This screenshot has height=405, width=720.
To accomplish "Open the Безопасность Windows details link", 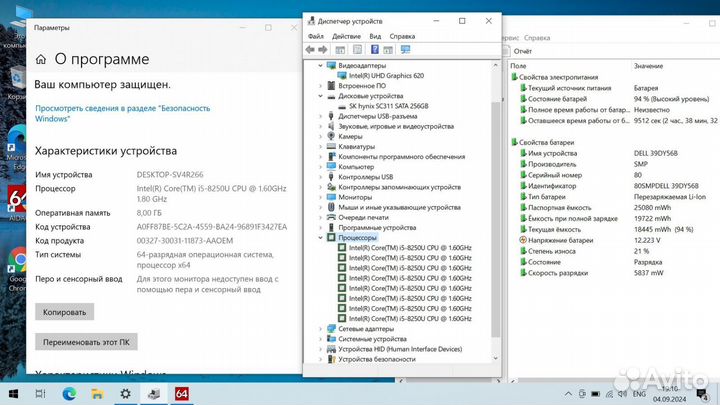I will (123, 113).
